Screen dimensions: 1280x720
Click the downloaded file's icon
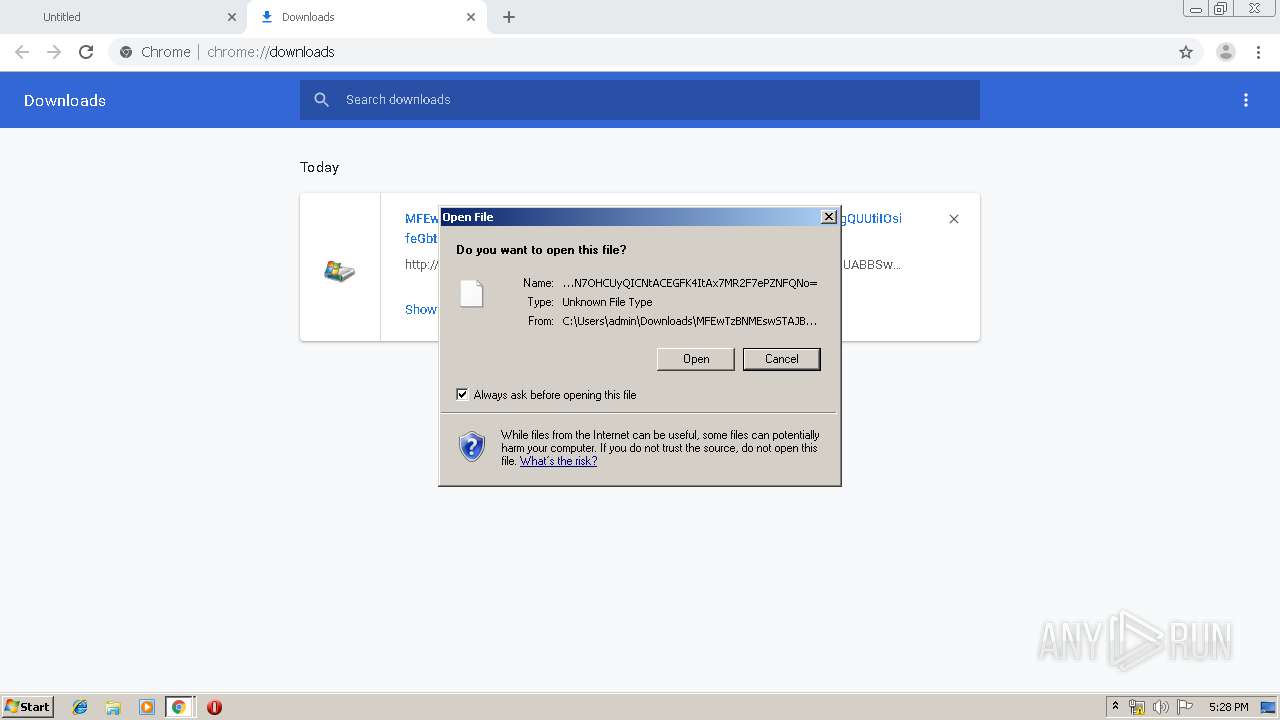(x=340, y=271)
